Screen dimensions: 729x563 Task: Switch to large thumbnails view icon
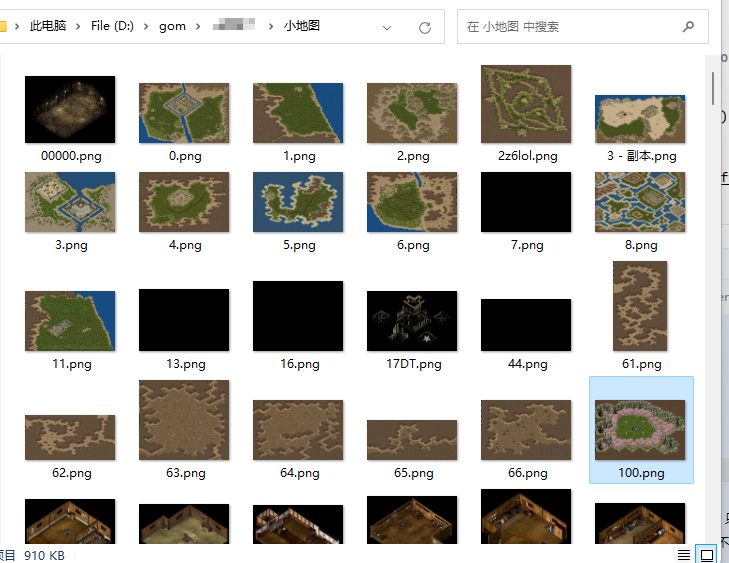pyautogui.click(x=707, y=555)
